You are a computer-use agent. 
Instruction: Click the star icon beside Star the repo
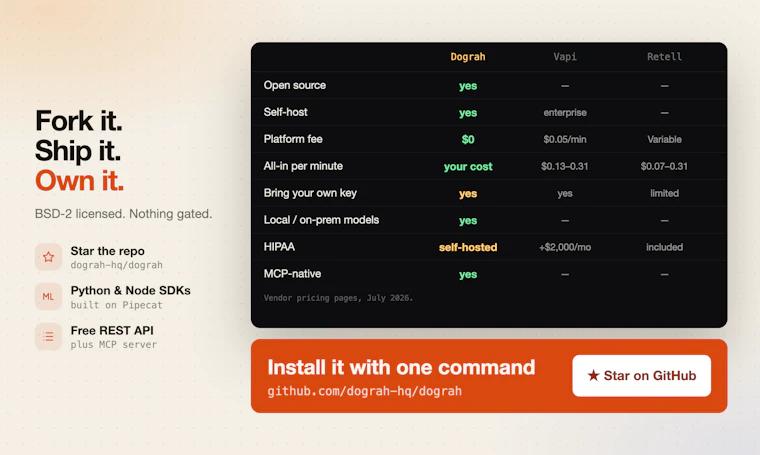48,257
